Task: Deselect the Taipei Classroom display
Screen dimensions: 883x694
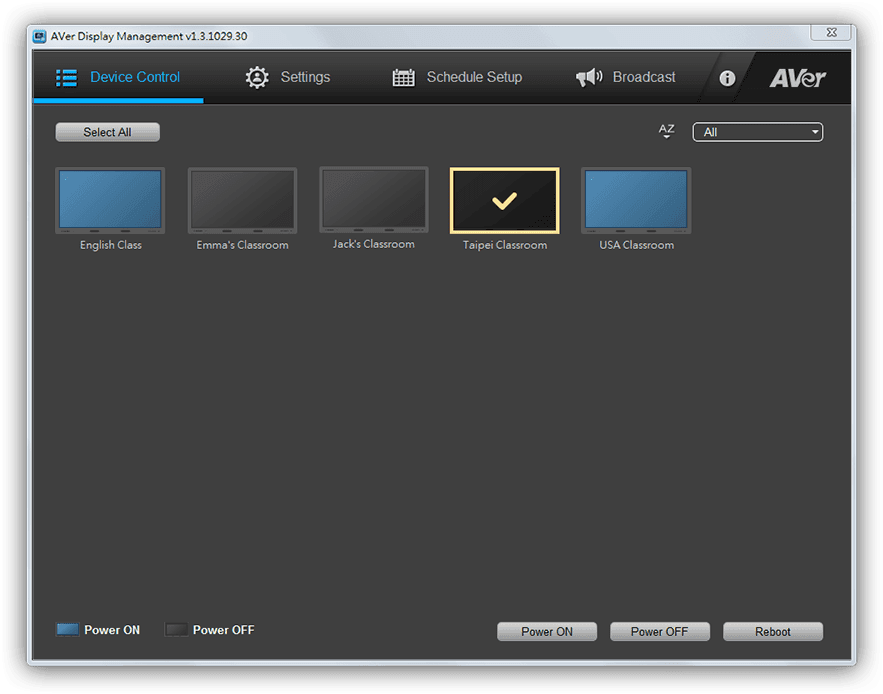Action: click(505, 200)
